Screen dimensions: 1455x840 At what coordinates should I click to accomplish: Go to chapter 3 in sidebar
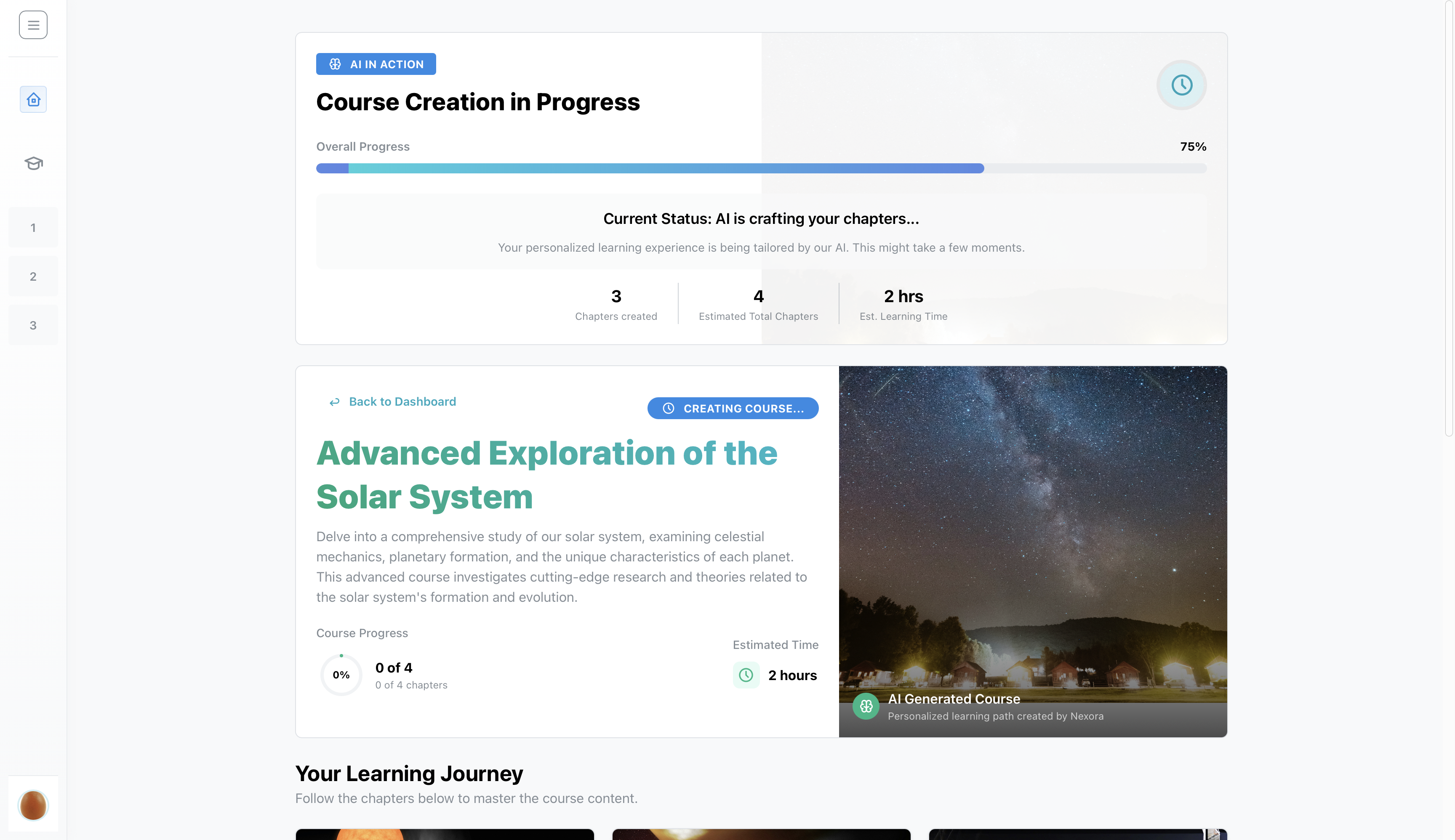click(33, 325)
